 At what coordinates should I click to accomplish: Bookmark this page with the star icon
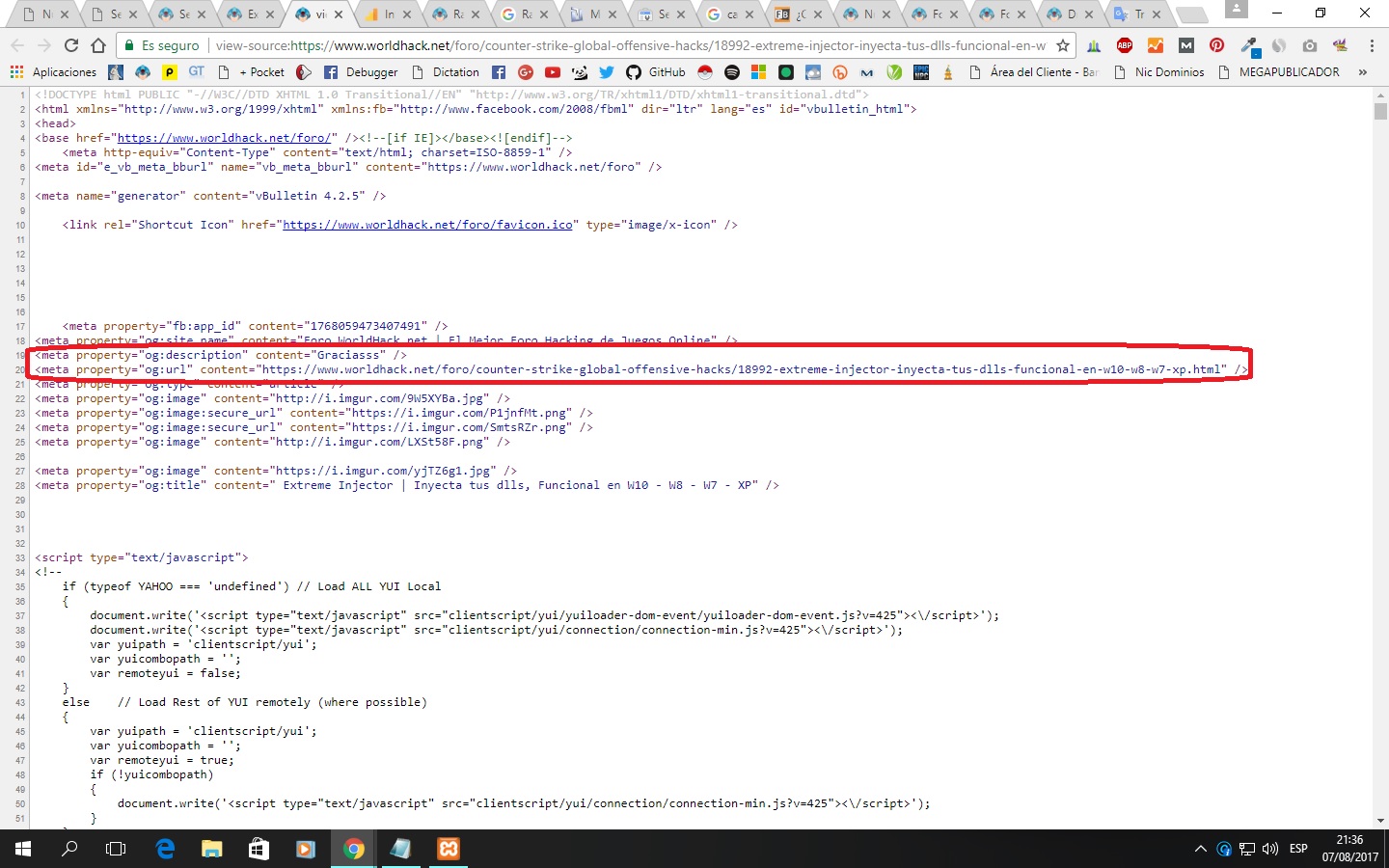point(1063,45)
